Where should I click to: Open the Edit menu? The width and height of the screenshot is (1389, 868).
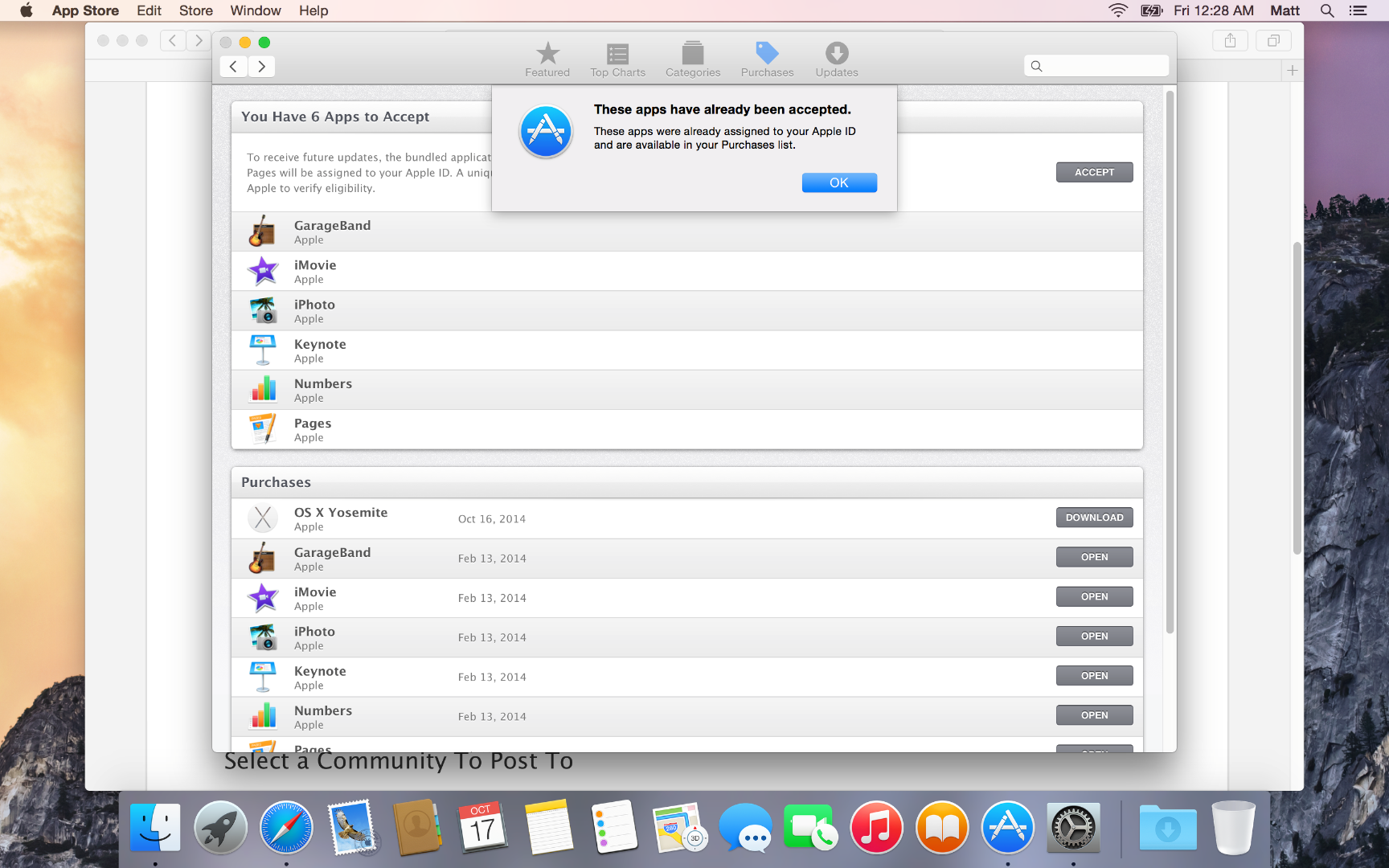[149, 10]
